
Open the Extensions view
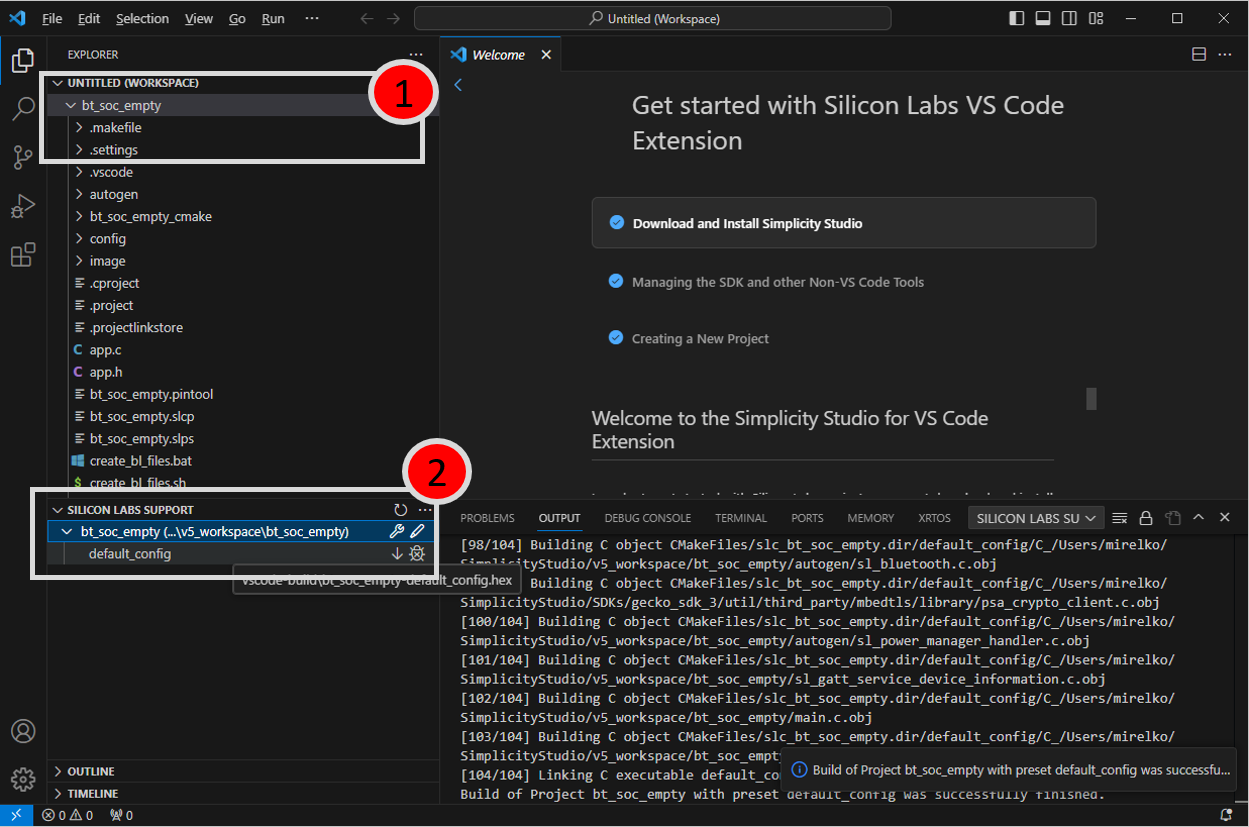(23, 256)
